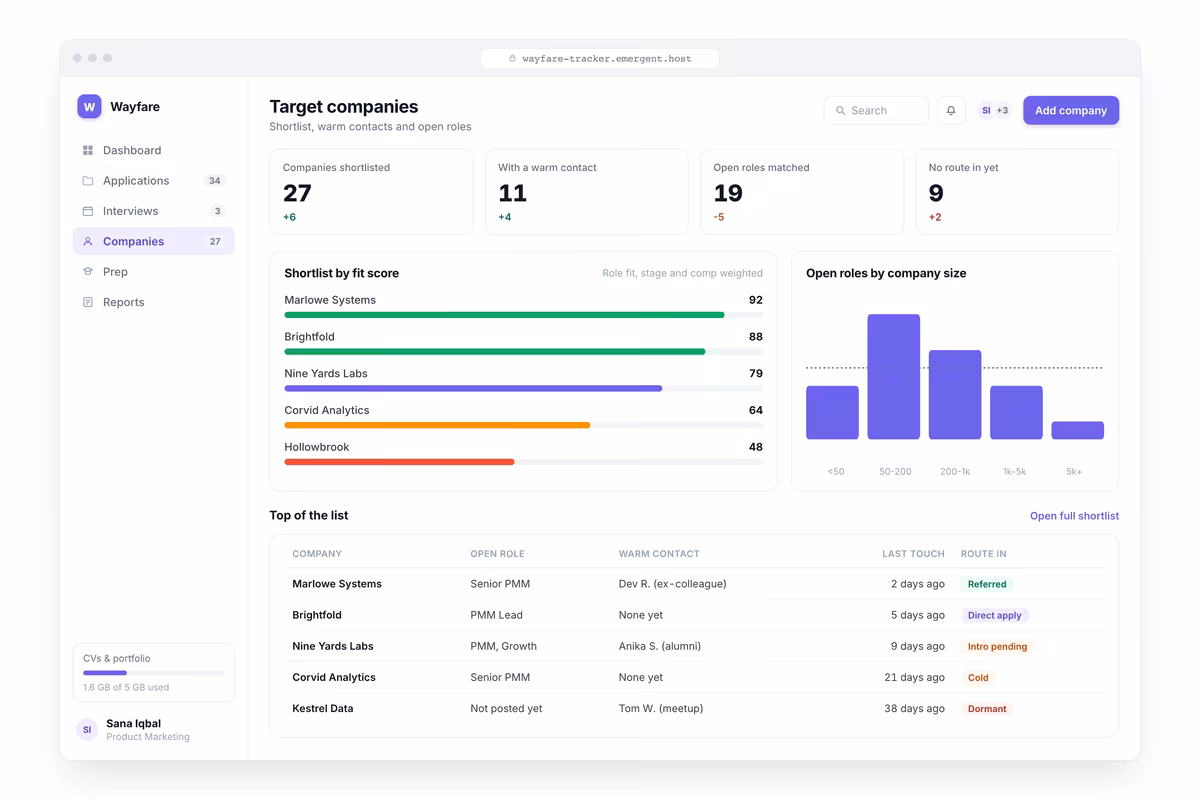The image size is (1200, 800).
Task: Click the Interviews calendar icon
Action: point(88,211)
